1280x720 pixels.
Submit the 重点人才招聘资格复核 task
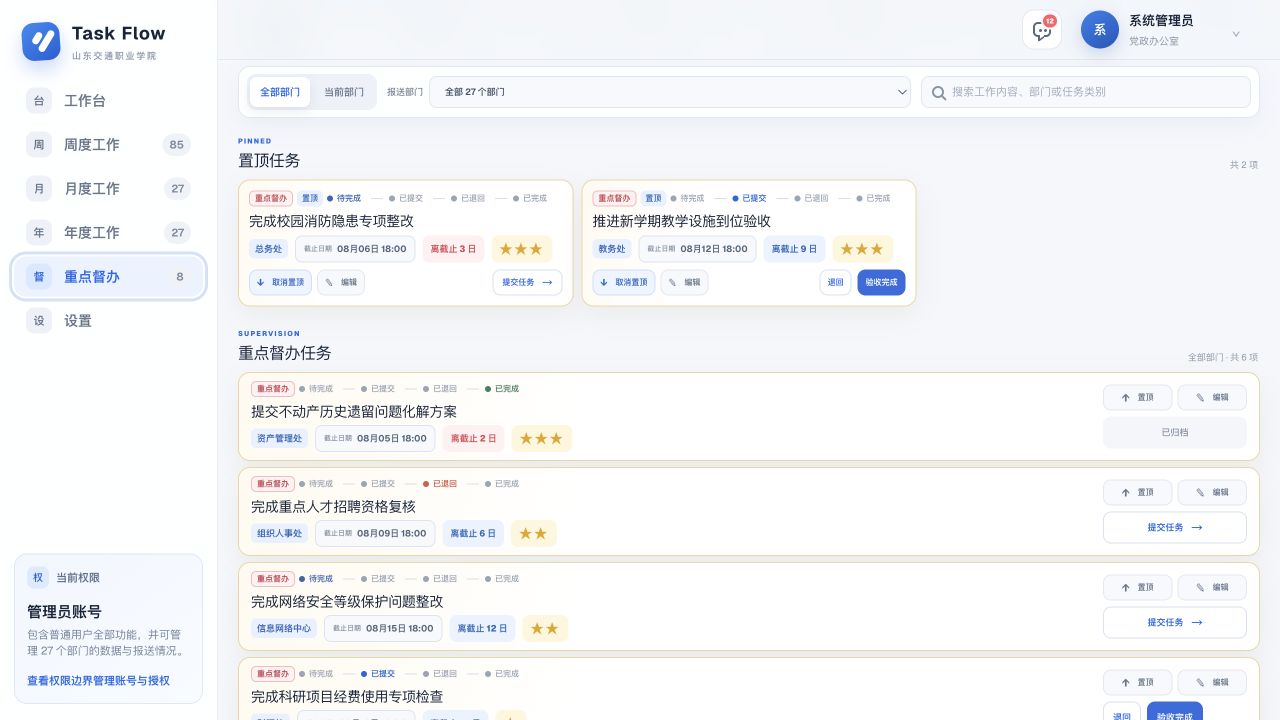(1175, 528)
